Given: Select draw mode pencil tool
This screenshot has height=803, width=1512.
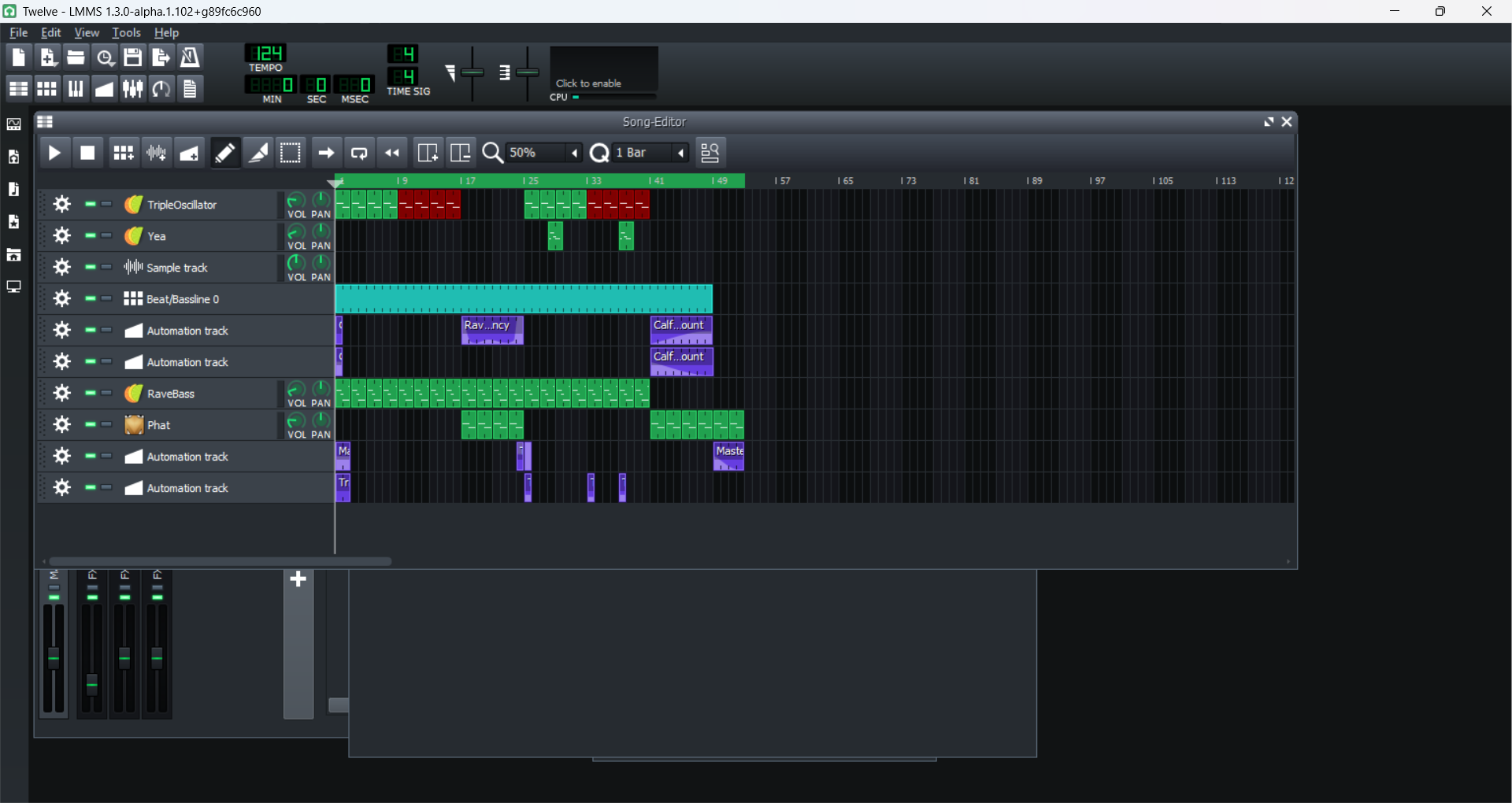Looking at the screenshot, I should [224, 153].
